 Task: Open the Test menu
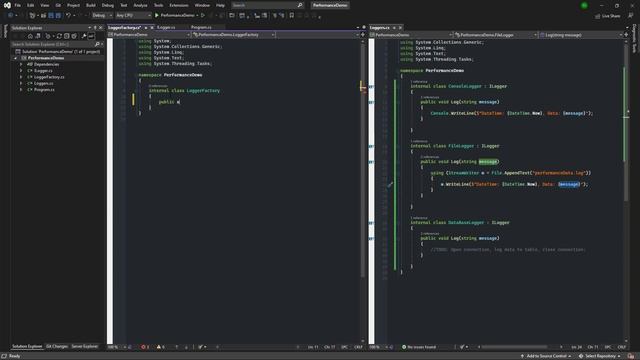coord(124,5)
